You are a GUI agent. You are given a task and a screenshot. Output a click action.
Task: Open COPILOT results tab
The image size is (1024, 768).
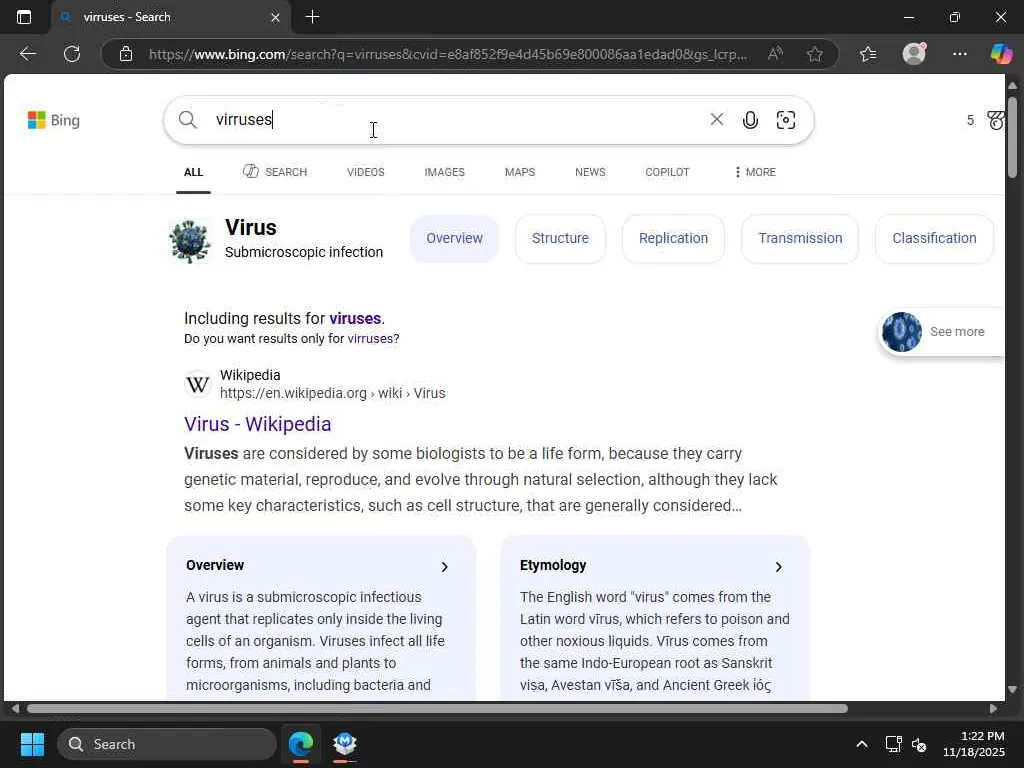click(667, 172)
